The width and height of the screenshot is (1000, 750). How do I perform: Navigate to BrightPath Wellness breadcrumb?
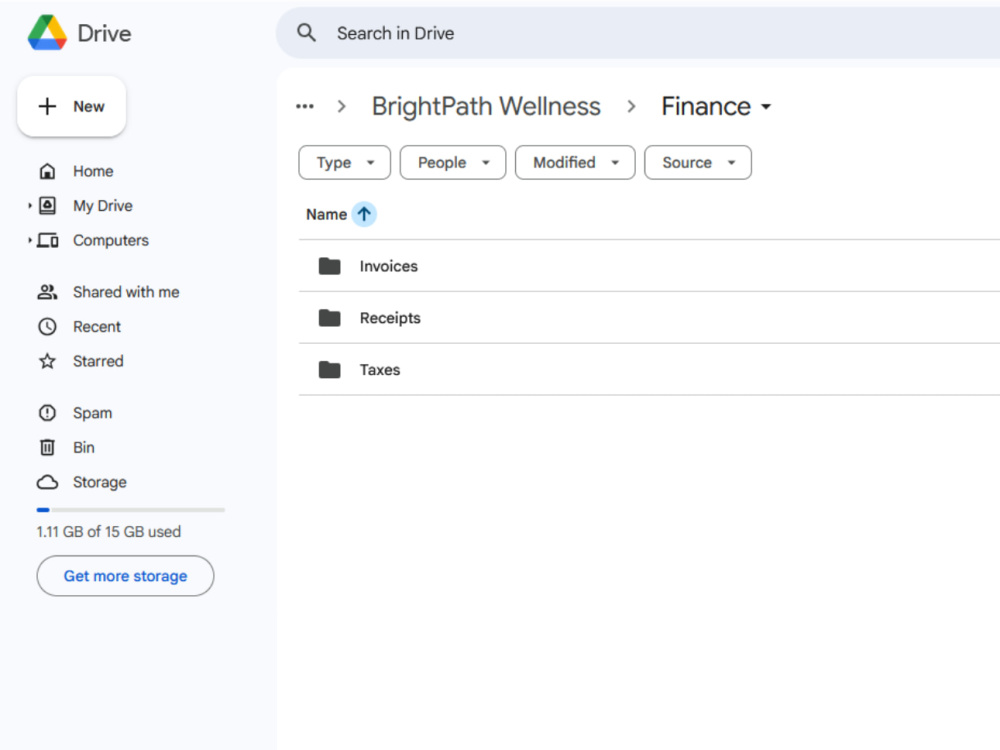(x=486, y=107)
